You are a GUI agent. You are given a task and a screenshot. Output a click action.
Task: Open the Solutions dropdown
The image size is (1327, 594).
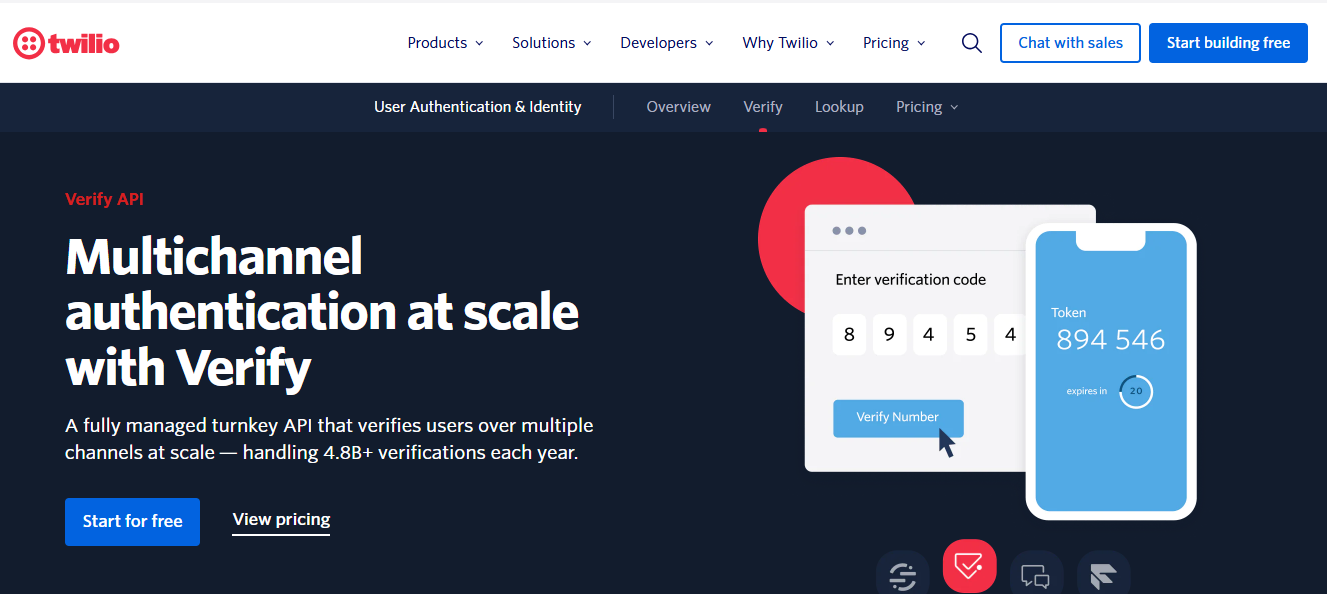click(x=551, y=43)
